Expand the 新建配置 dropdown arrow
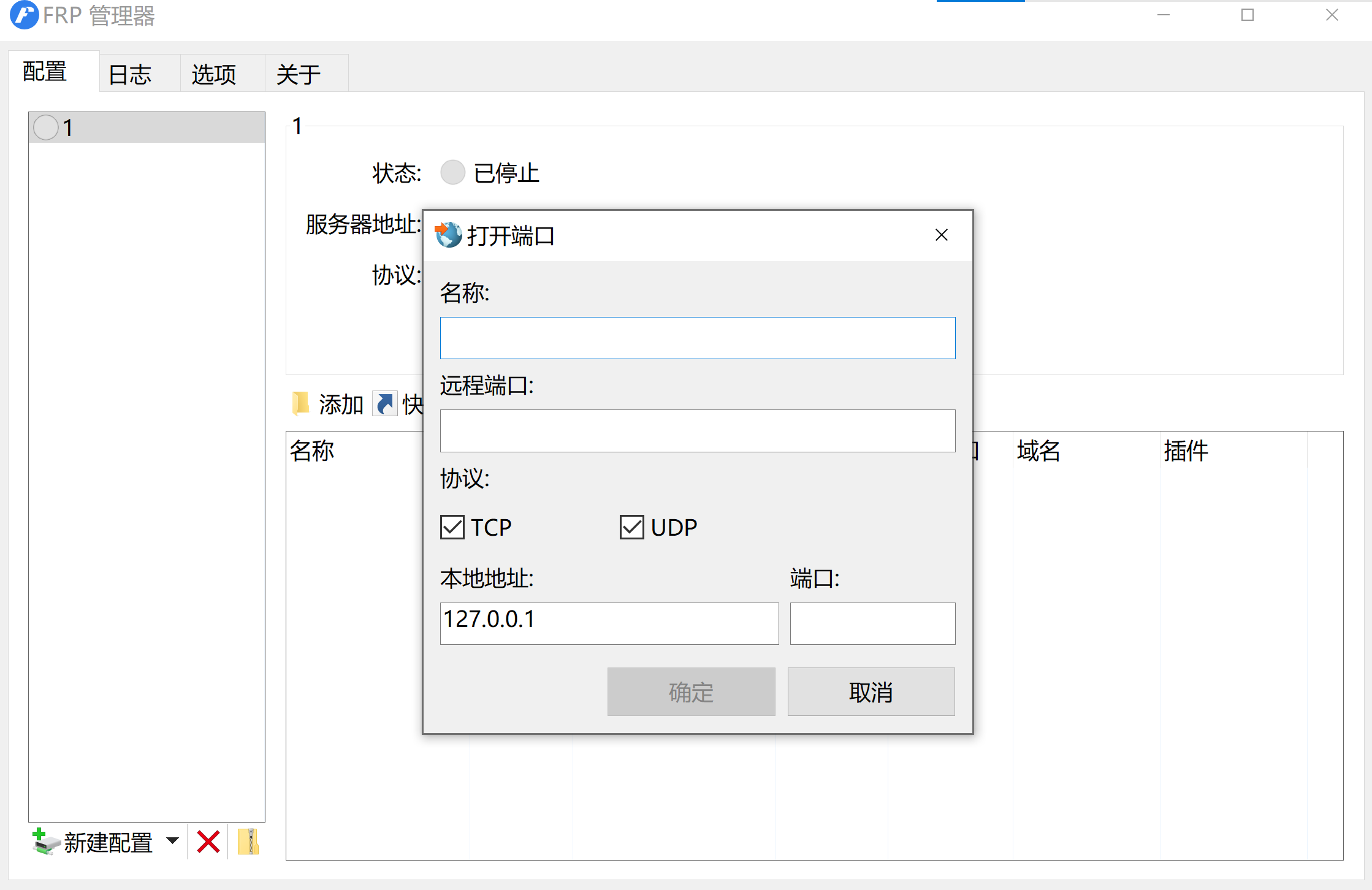Image resolution: width=1372 pixels, height=890 pixels. (x=173, y=840)
